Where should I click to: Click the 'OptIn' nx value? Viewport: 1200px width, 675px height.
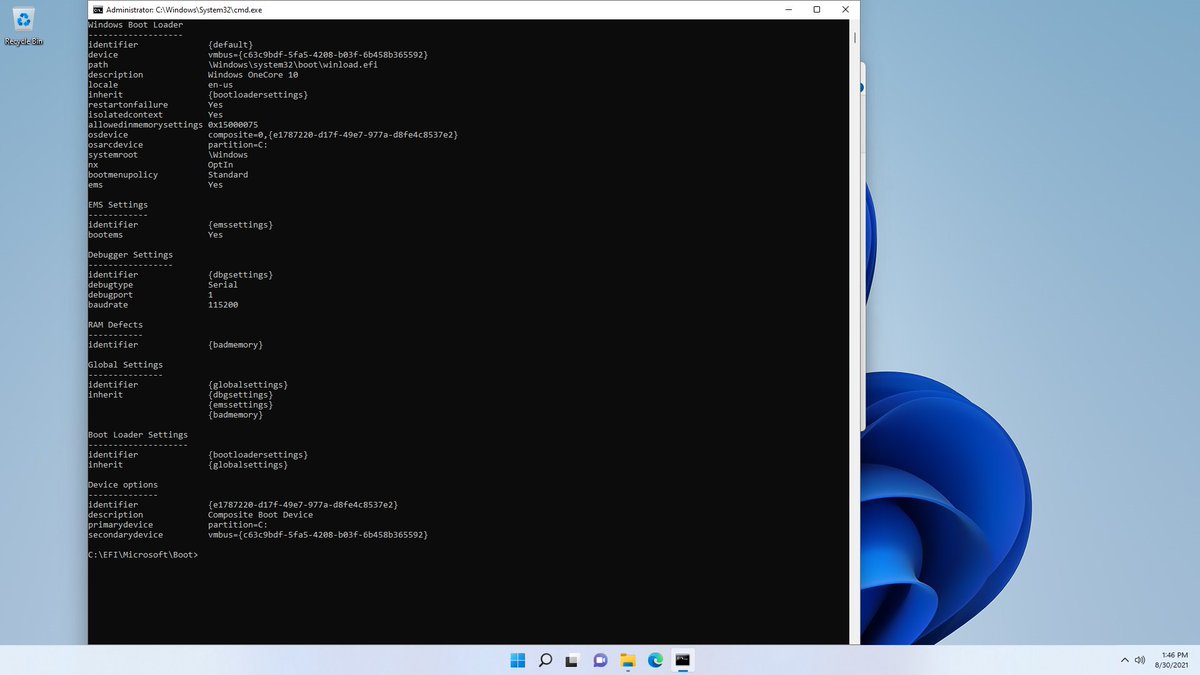220,164
